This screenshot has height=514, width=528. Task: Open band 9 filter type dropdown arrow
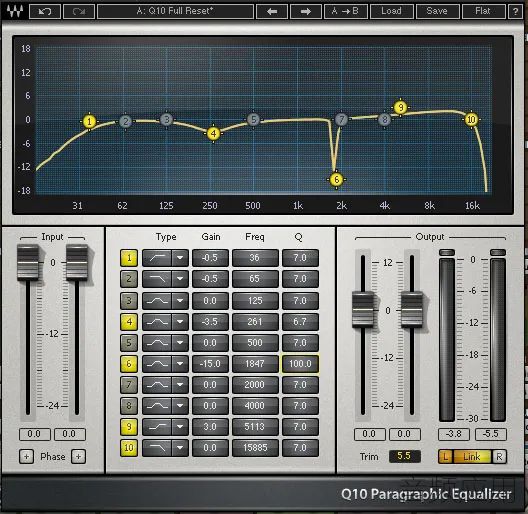click(x=180, y=427)
